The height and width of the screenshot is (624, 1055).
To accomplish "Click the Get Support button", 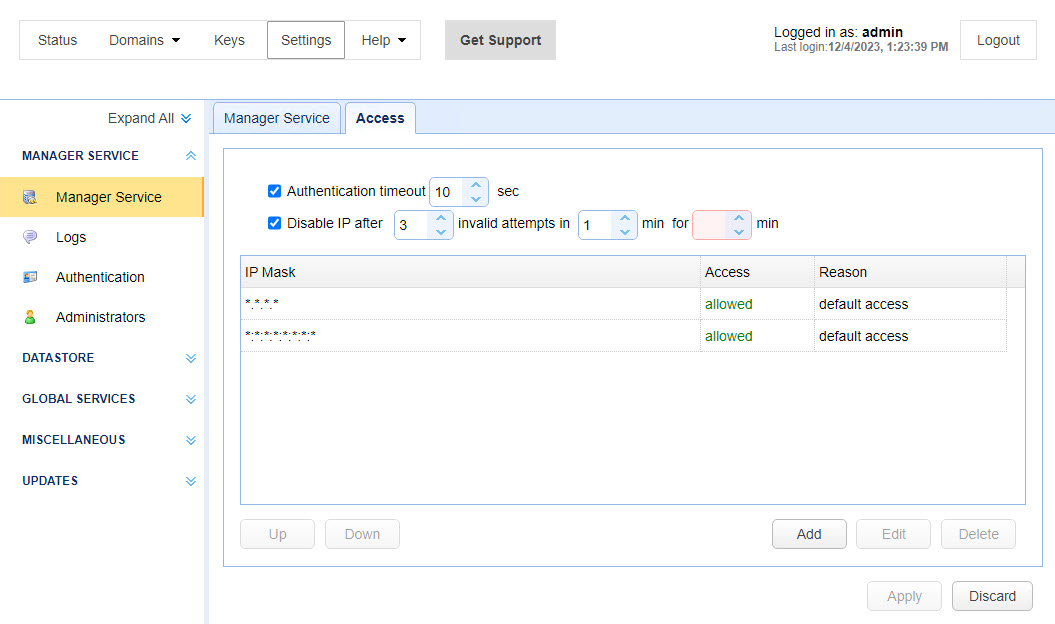I will pyautogui.click(x=500, y=40).
